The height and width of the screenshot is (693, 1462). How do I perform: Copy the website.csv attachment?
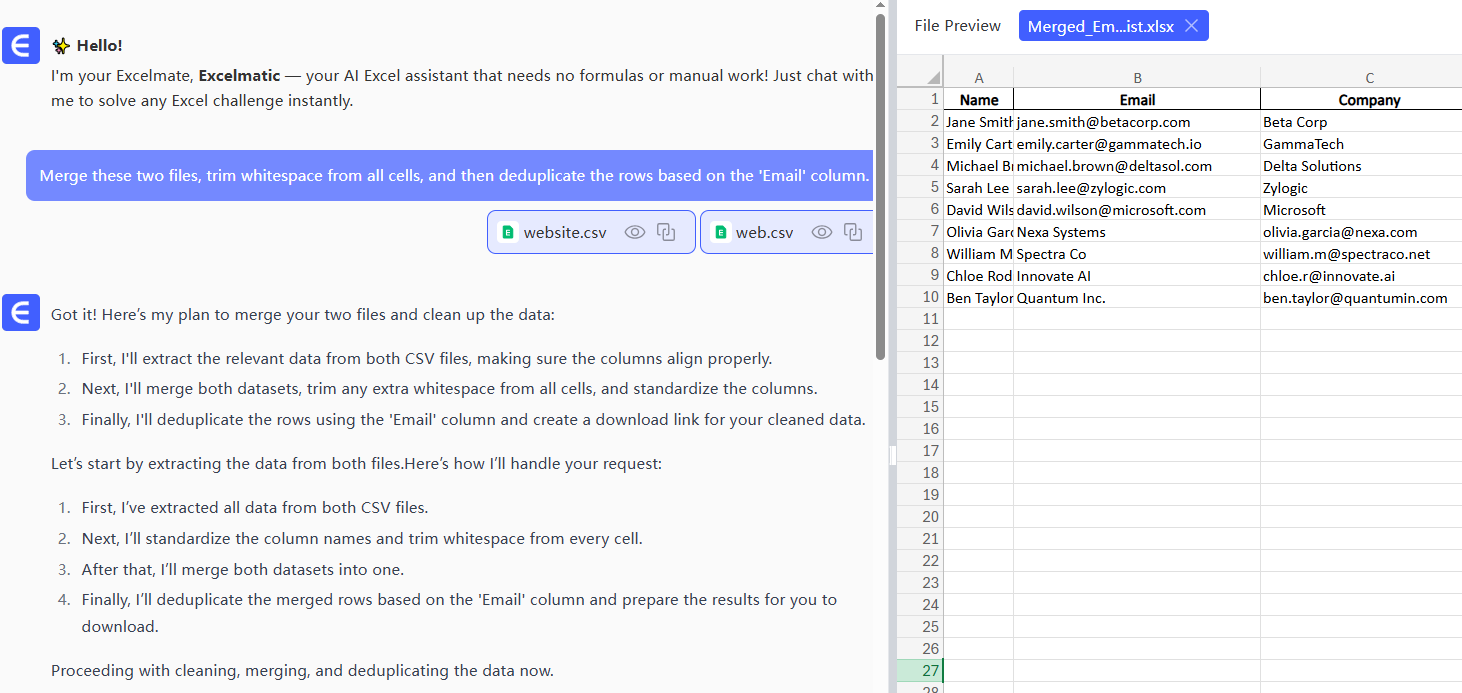(666, 232)
